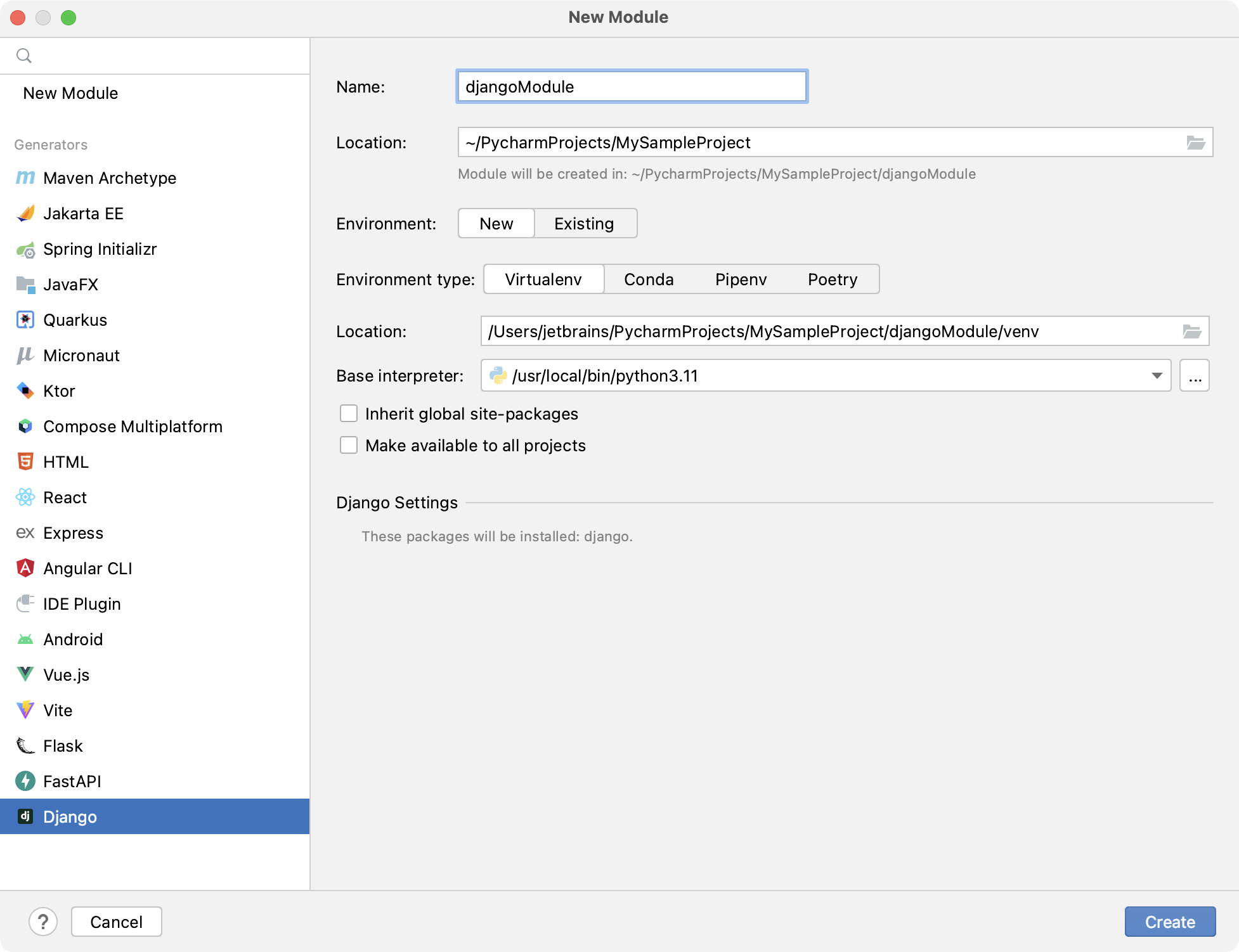Choose the HTML5 generator icon
Image resolution: width=1239 pixels, height=952 pixels.
tap(25, 462)
